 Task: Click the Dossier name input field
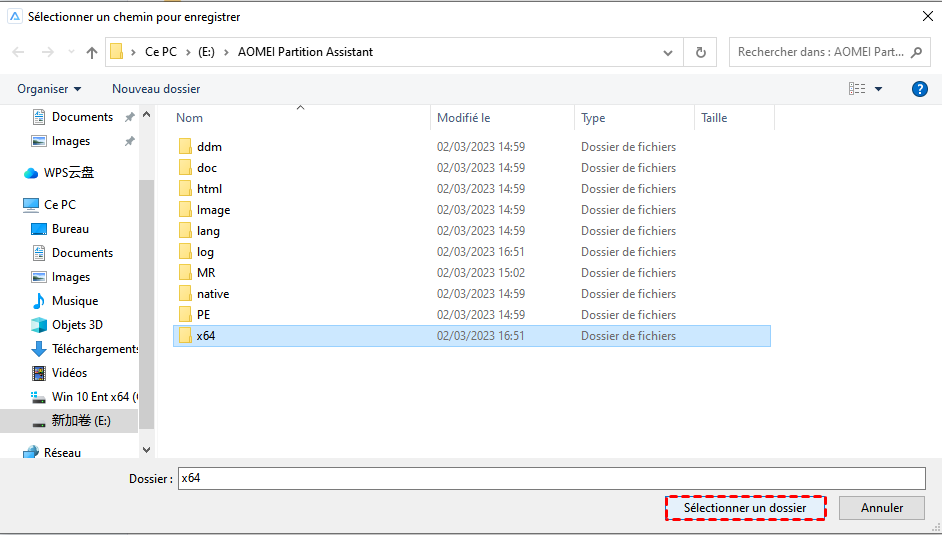[551, 478]
